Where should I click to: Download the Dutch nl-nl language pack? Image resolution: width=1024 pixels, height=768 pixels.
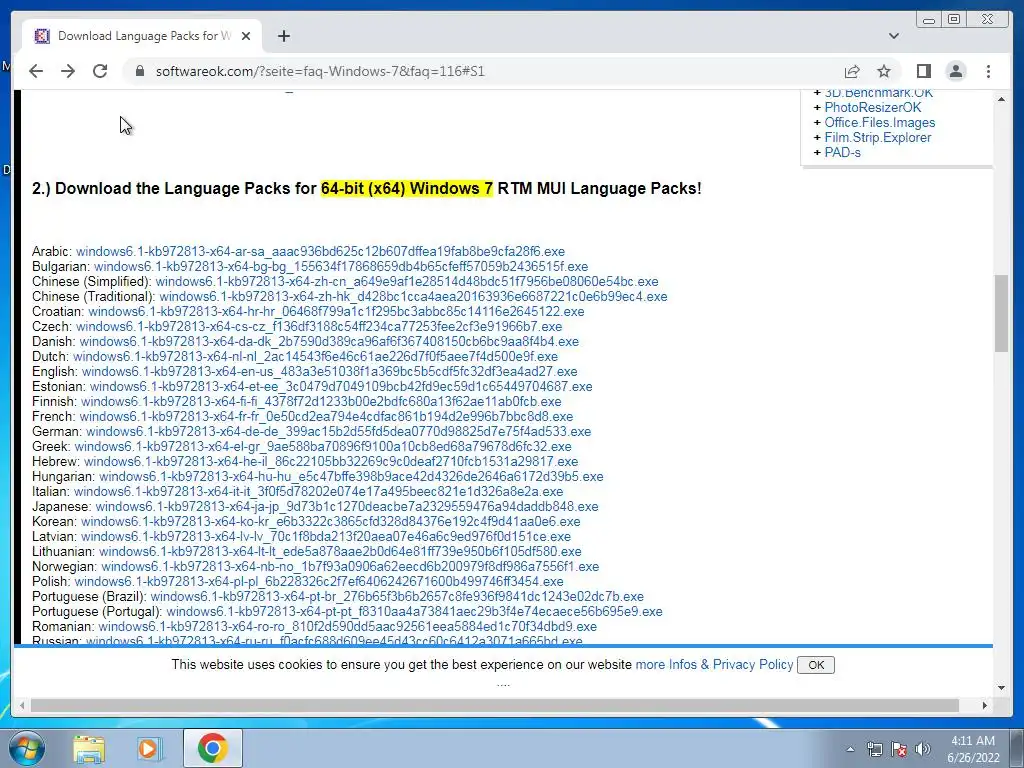coord(315,357)
